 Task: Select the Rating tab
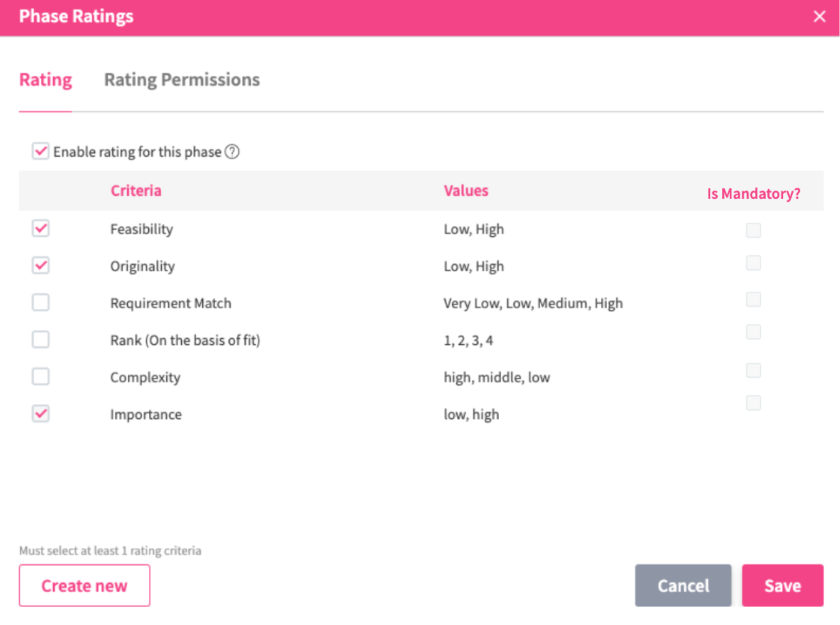click(45, 80)
